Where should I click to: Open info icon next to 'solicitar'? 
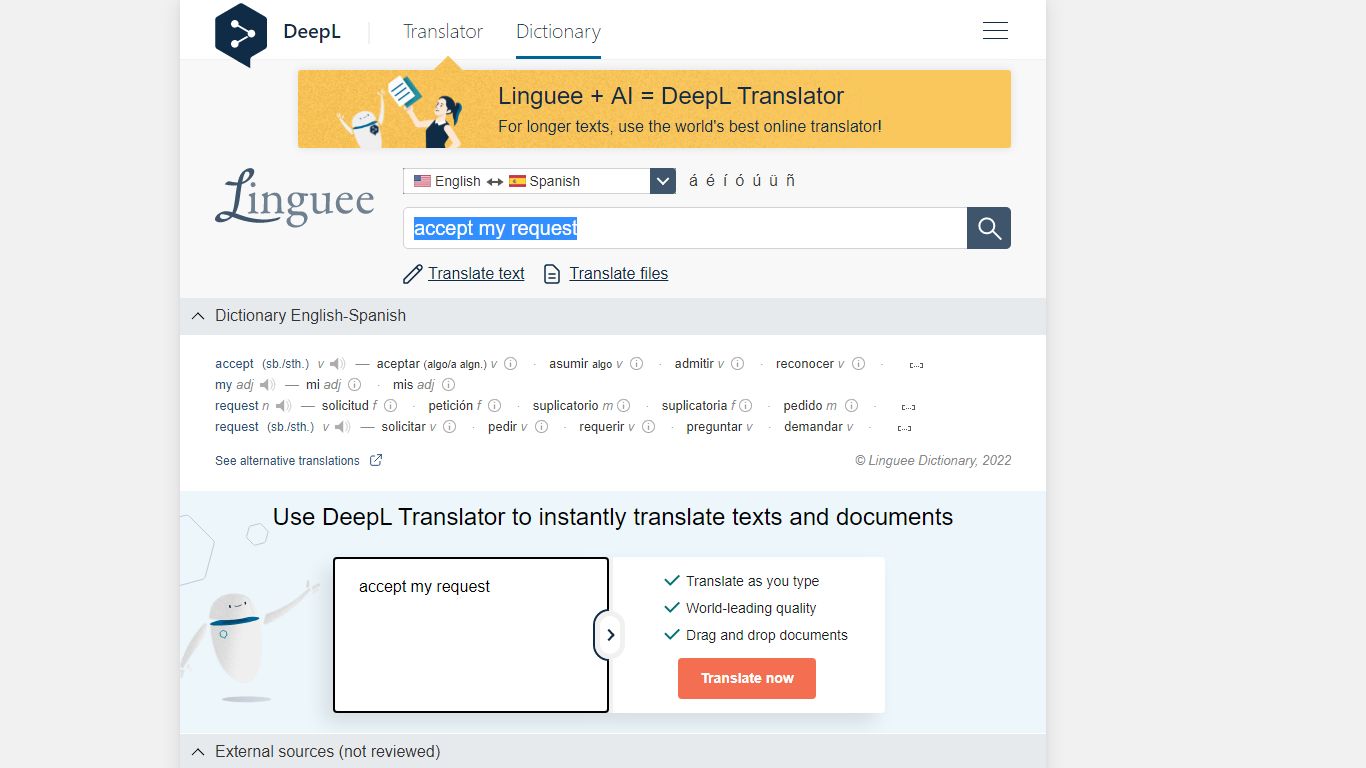pyautogui.click(x=449, y=427)
